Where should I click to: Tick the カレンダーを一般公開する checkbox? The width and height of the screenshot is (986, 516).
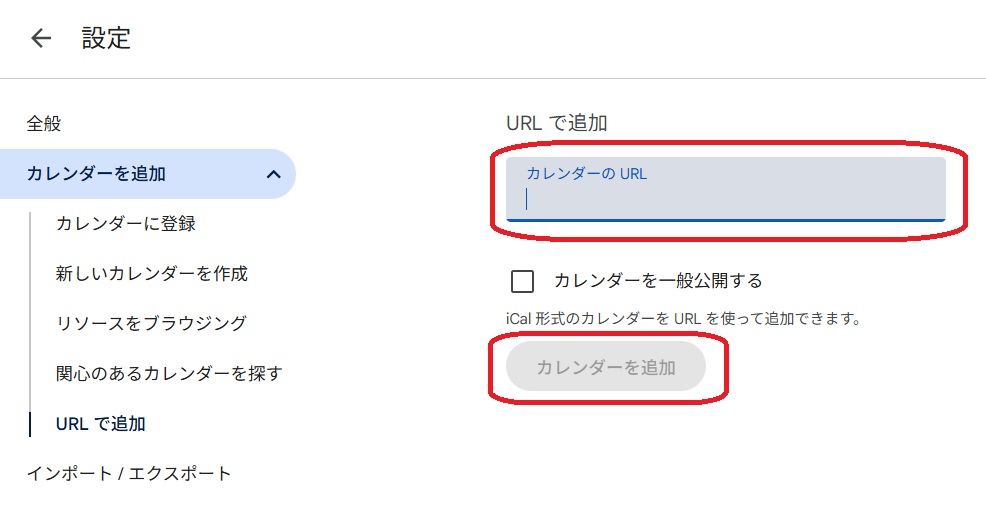[x=523, y=281]
